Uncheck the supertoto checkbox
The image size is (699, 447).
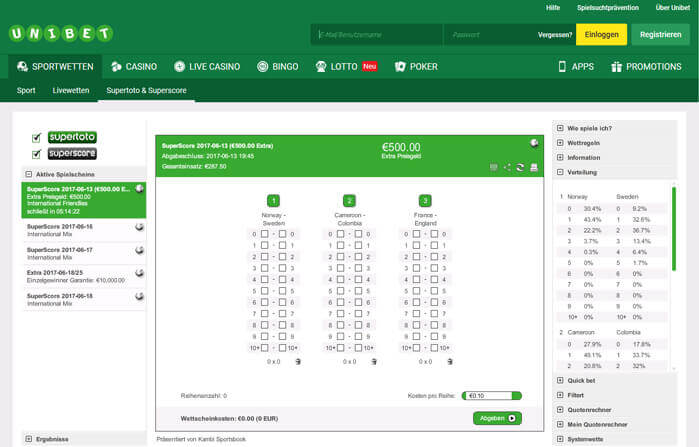coord(37,138)
